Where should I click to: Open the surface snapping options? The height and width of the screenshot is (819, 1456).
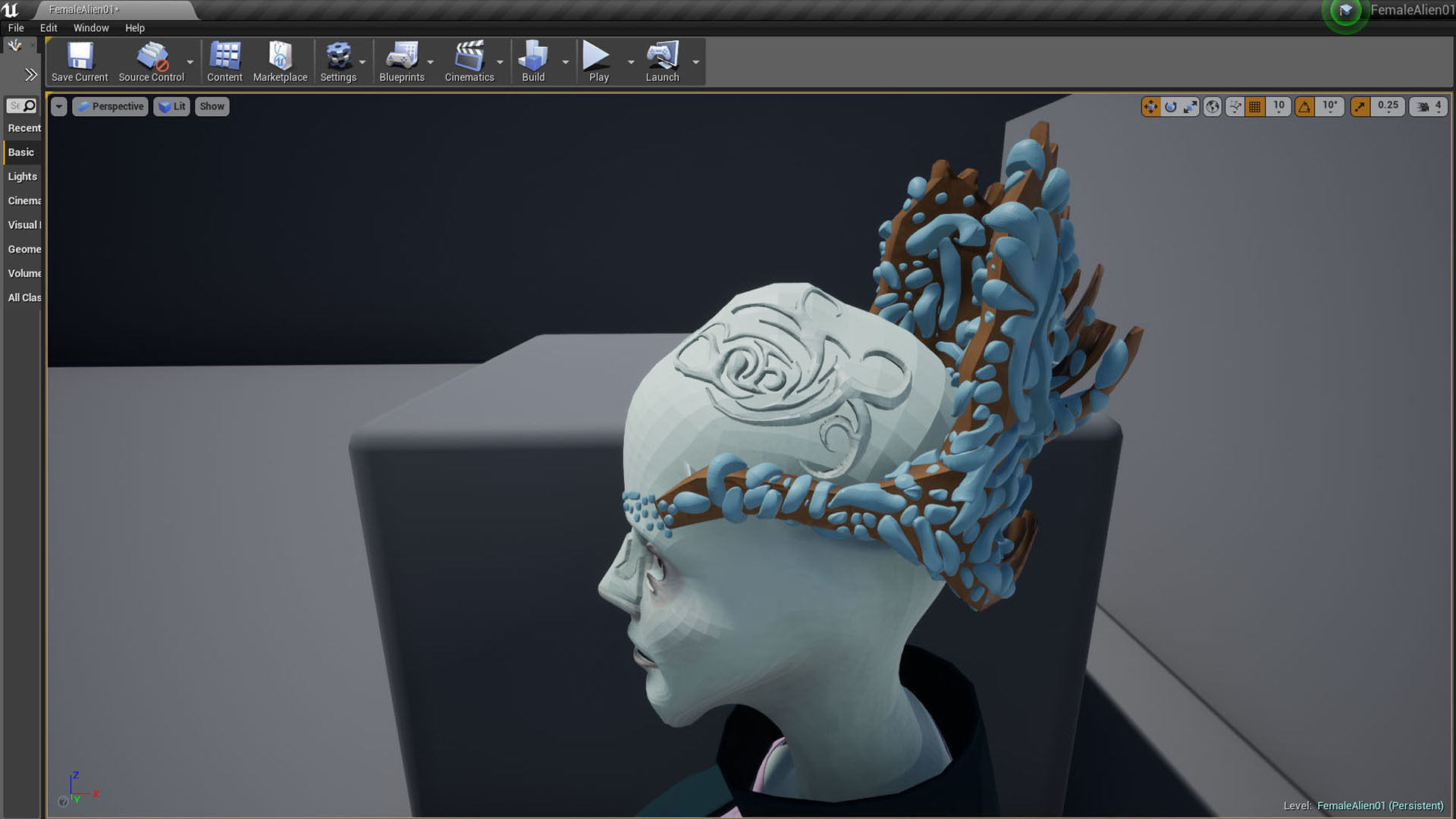1235,107
